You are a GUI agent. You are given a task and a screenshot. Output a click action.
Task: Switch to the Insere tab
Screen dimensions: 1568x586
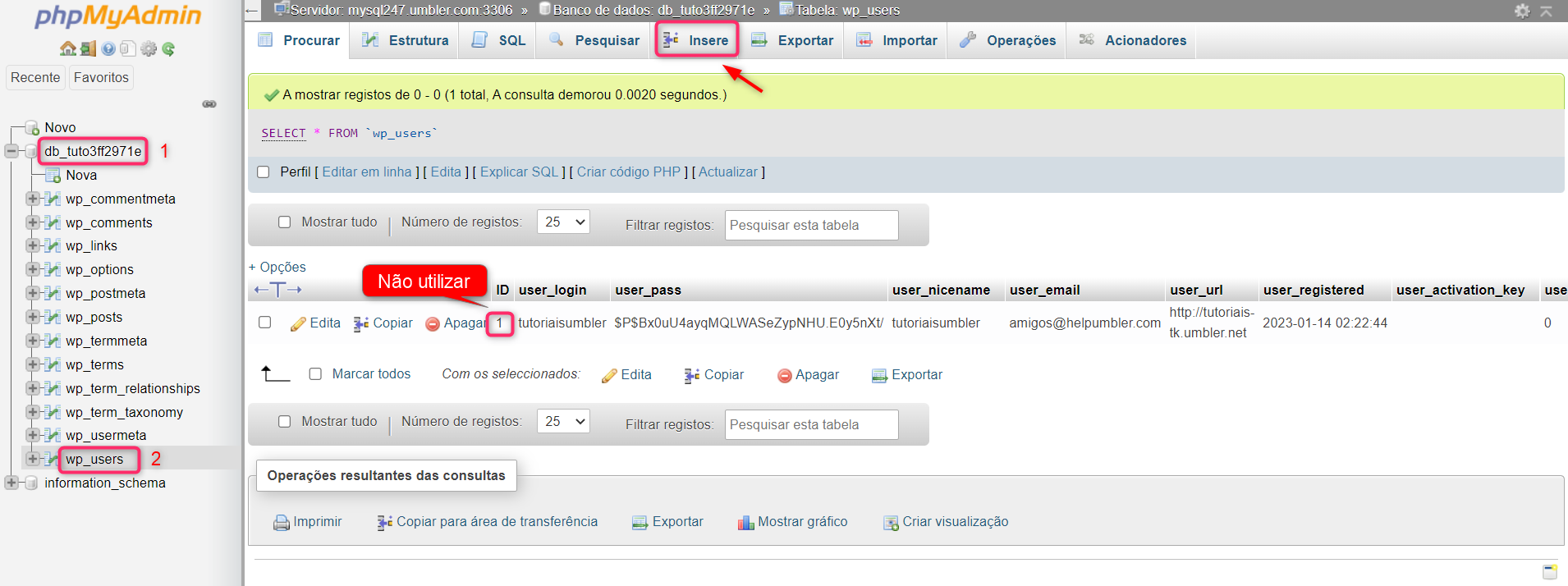697,40
